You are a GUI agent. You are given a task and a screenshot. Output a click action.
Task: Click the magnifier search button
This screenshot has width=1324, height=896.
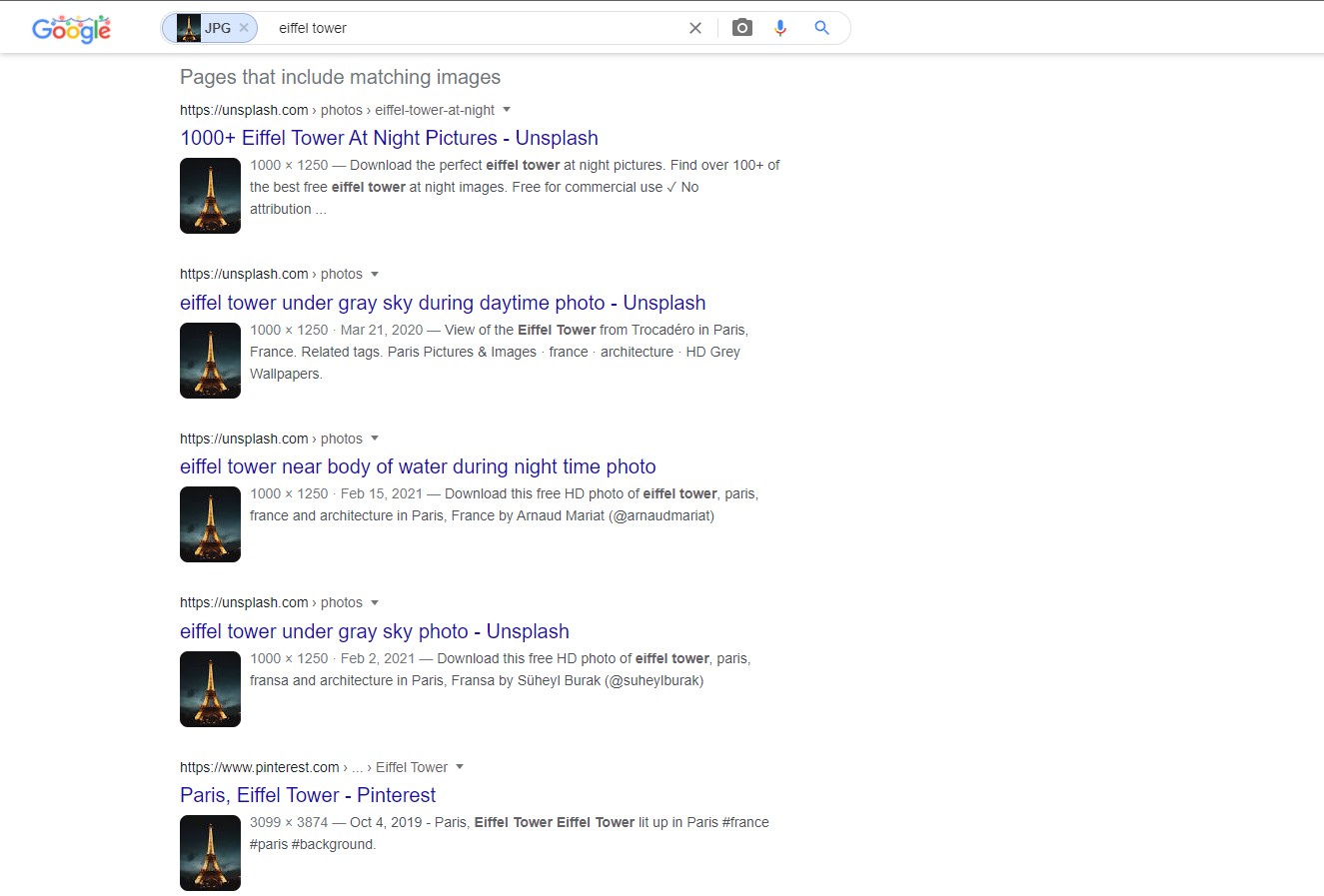pos(822,28)
